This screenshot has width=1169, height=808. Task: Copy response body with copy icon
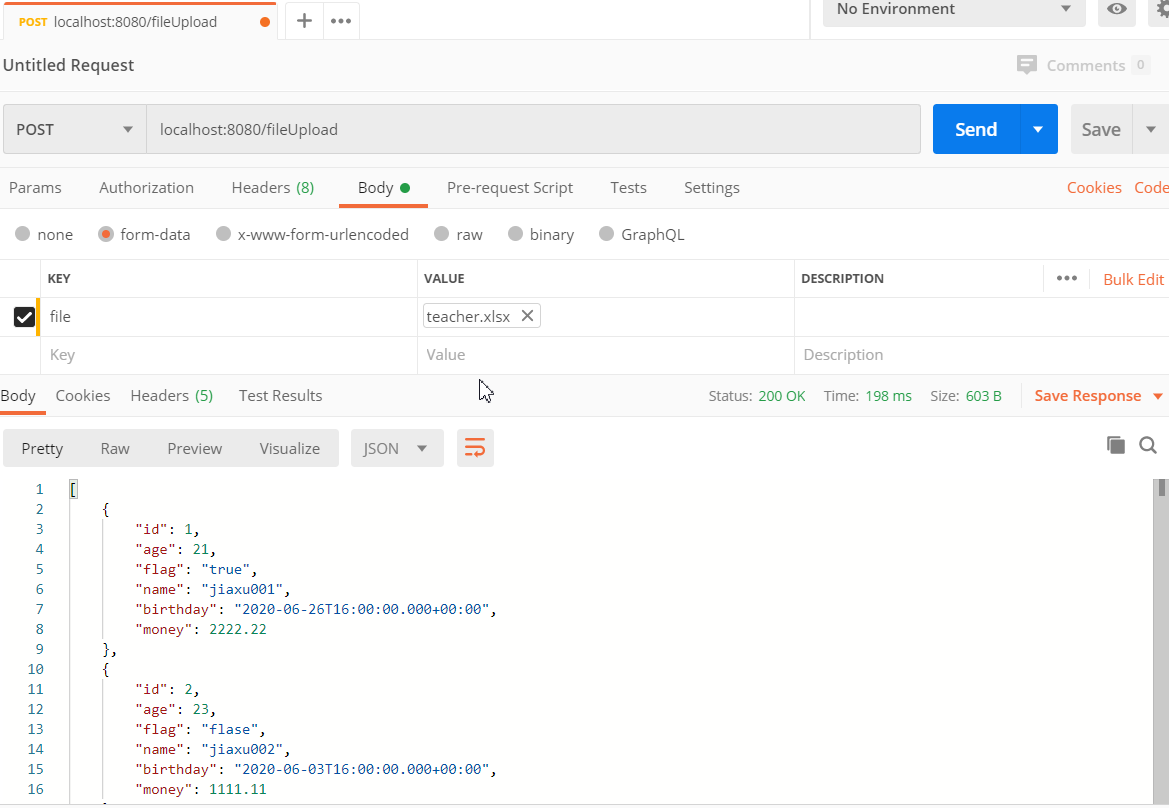(1115, 445)
